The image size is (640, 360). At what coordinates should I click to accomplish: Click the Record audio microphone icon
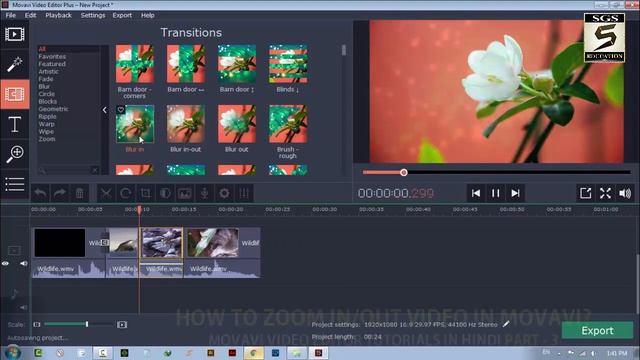[204, 193]
